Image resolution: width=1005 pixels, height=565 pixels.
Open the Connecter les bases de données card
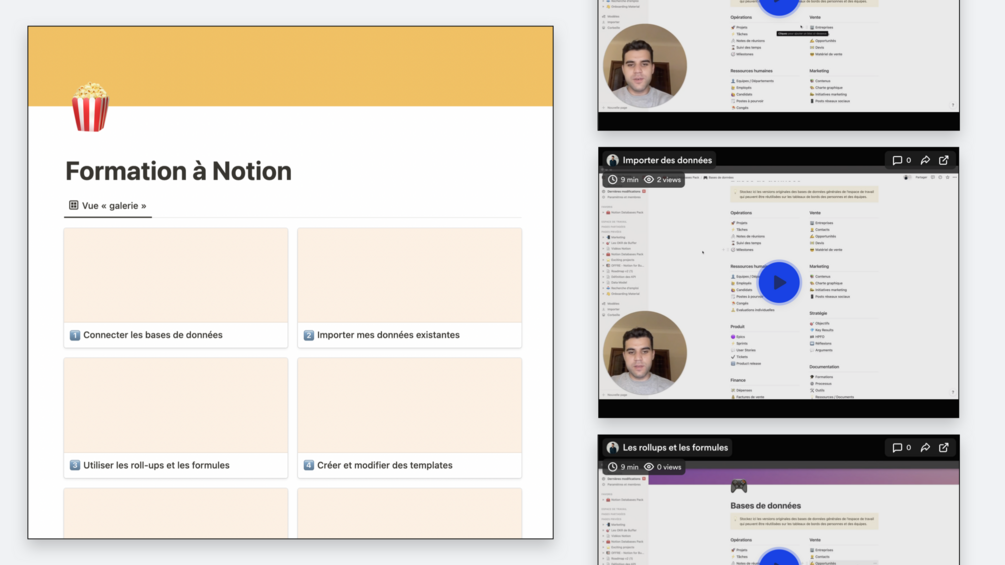[176, 288]
